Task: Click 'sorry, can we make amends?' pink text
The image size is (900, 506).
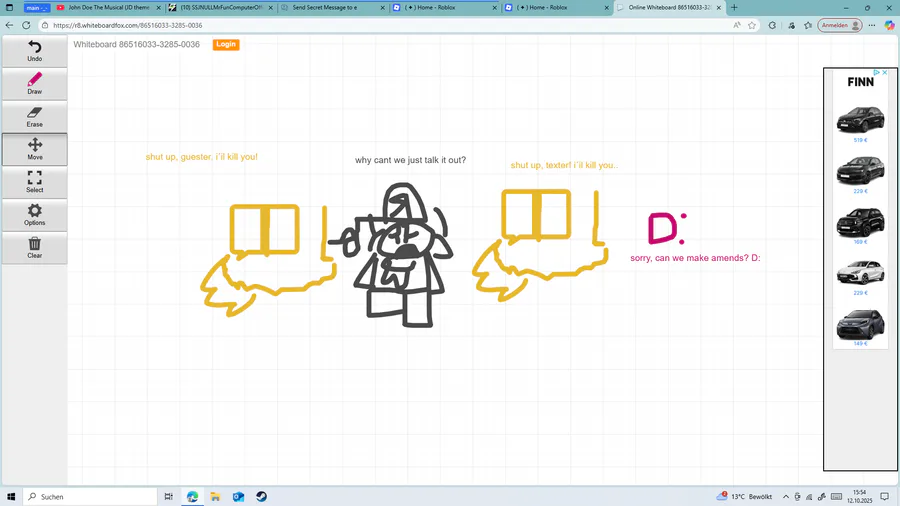Action: coord(695,258)
